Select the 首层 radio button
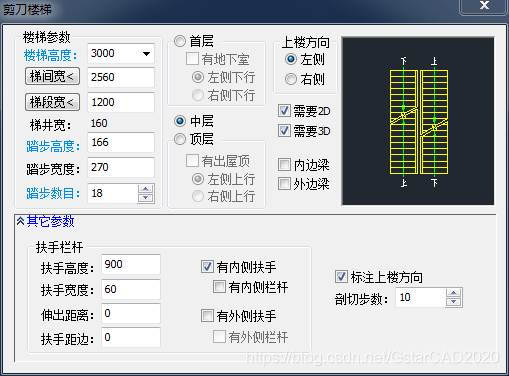 (180, 41)
